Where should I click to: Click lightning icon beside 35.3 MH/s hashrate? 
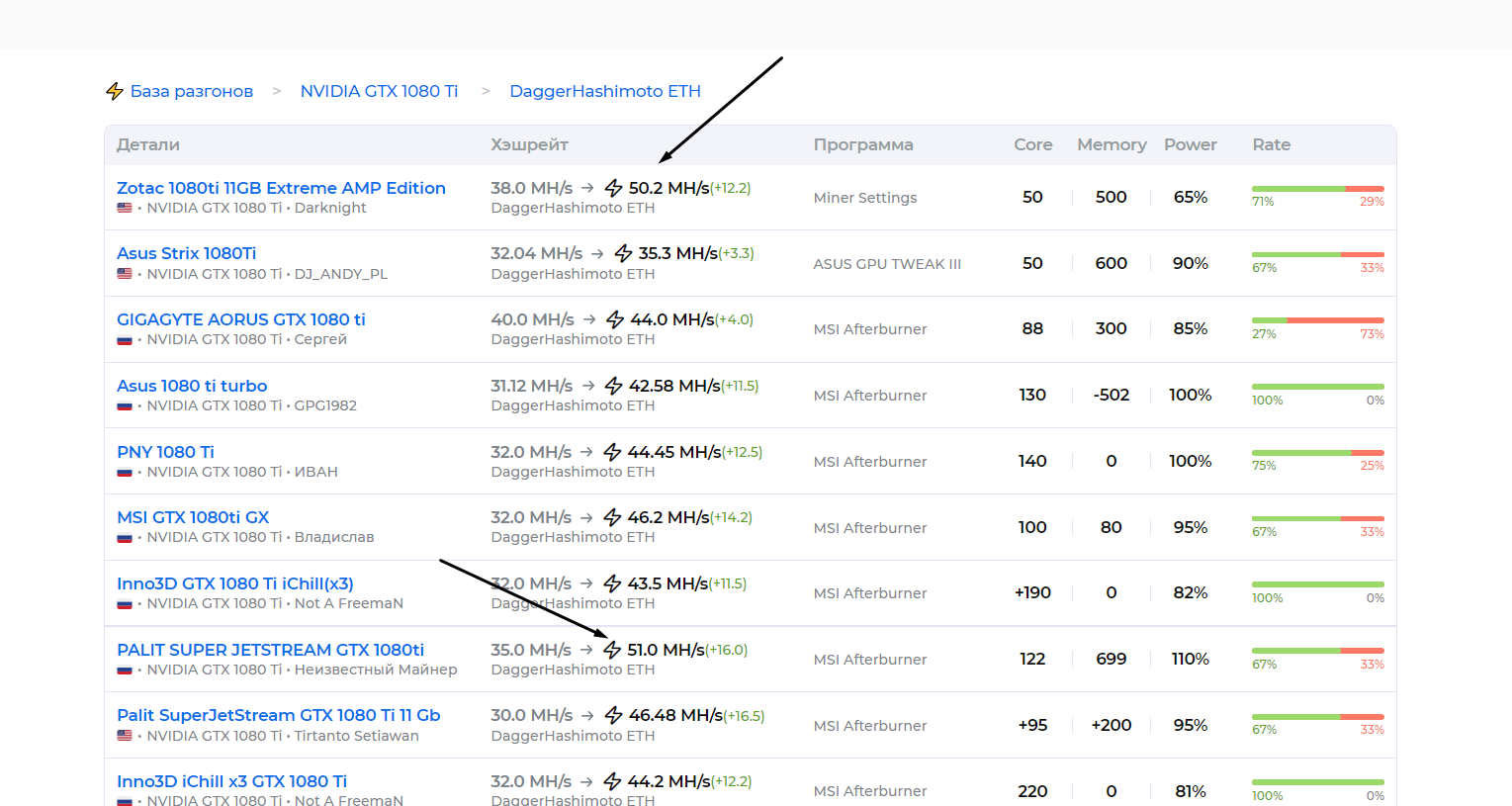coord(623,254)
